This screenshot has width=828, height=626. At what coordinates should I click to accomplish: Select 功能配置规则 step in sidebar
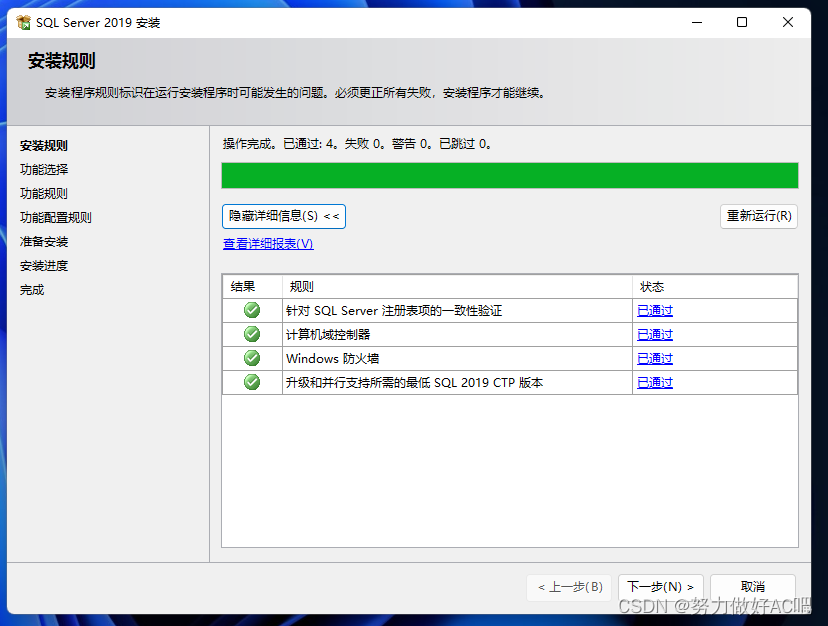(x=55, y=218)
